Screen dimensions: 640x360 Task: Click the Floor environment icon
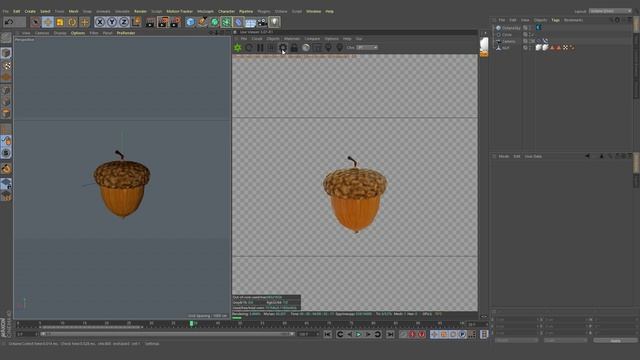(x=250, y=22)
